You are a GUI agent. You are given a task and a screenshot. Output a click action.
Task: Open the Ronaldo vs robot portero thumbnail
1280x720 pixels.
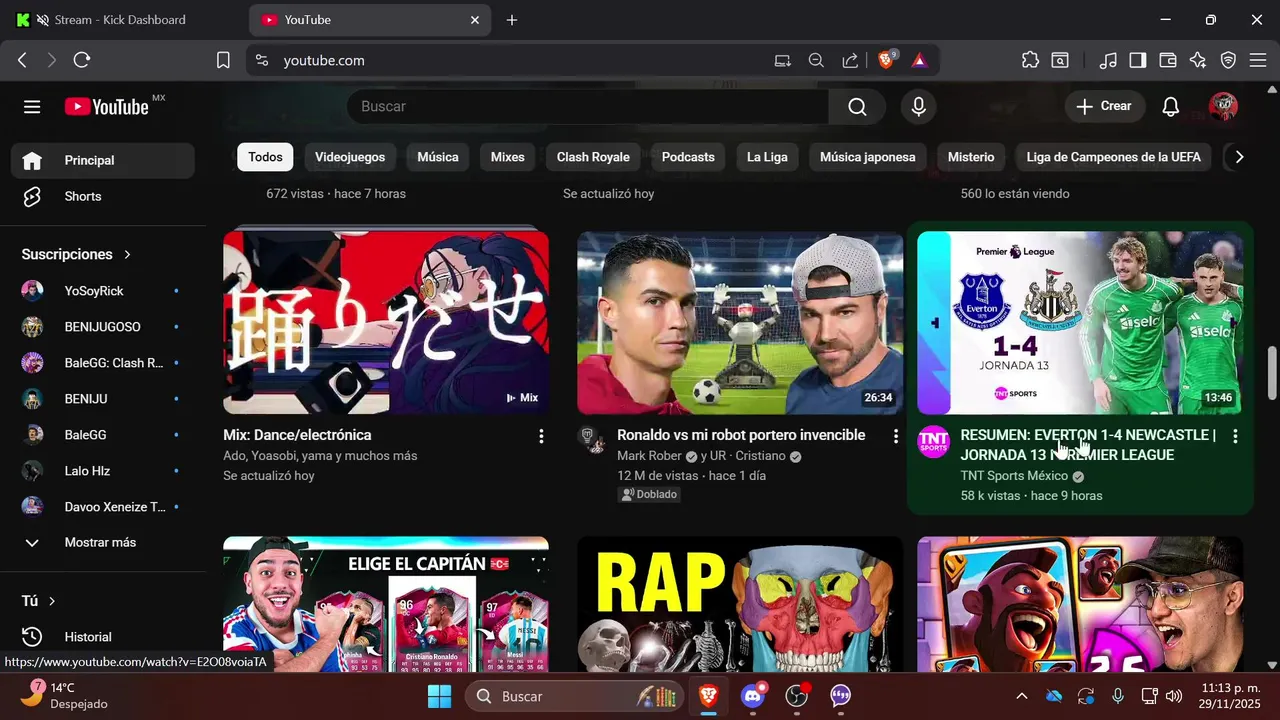[740, 322]
